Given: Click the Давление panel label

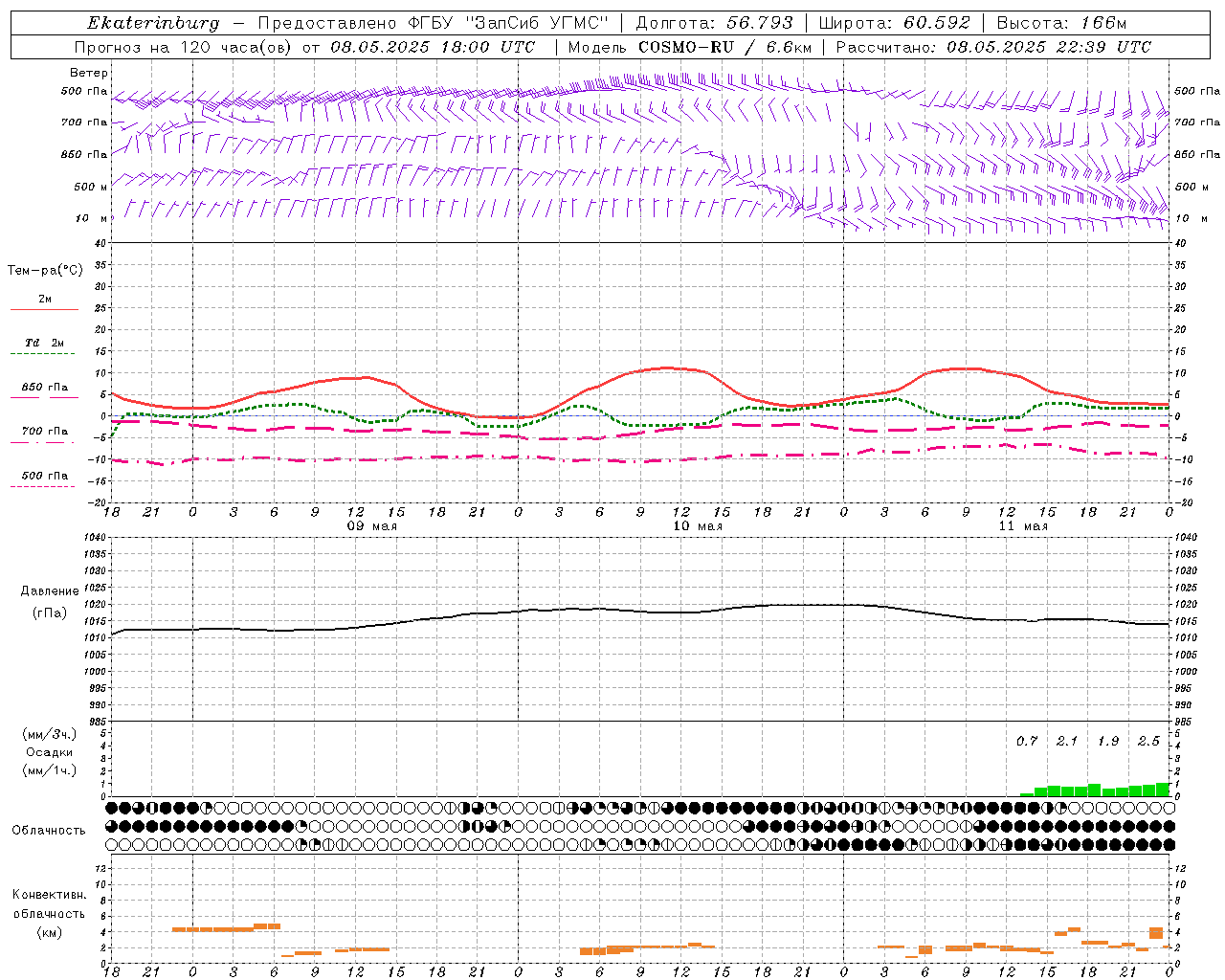Looking at the screenshot, I should (50, 591).
